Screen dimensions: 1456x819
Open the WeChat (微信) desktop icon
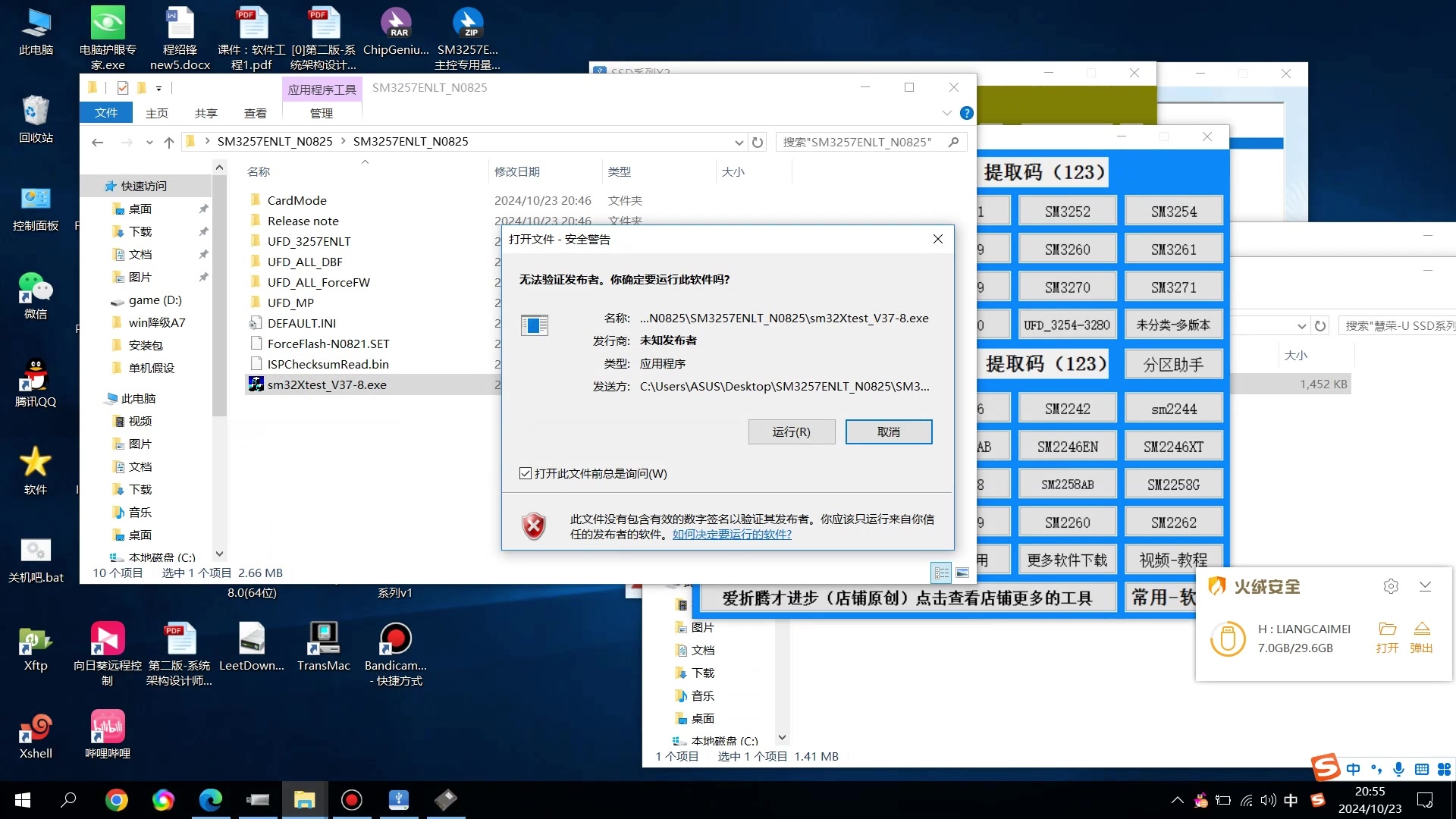[36, 296]
